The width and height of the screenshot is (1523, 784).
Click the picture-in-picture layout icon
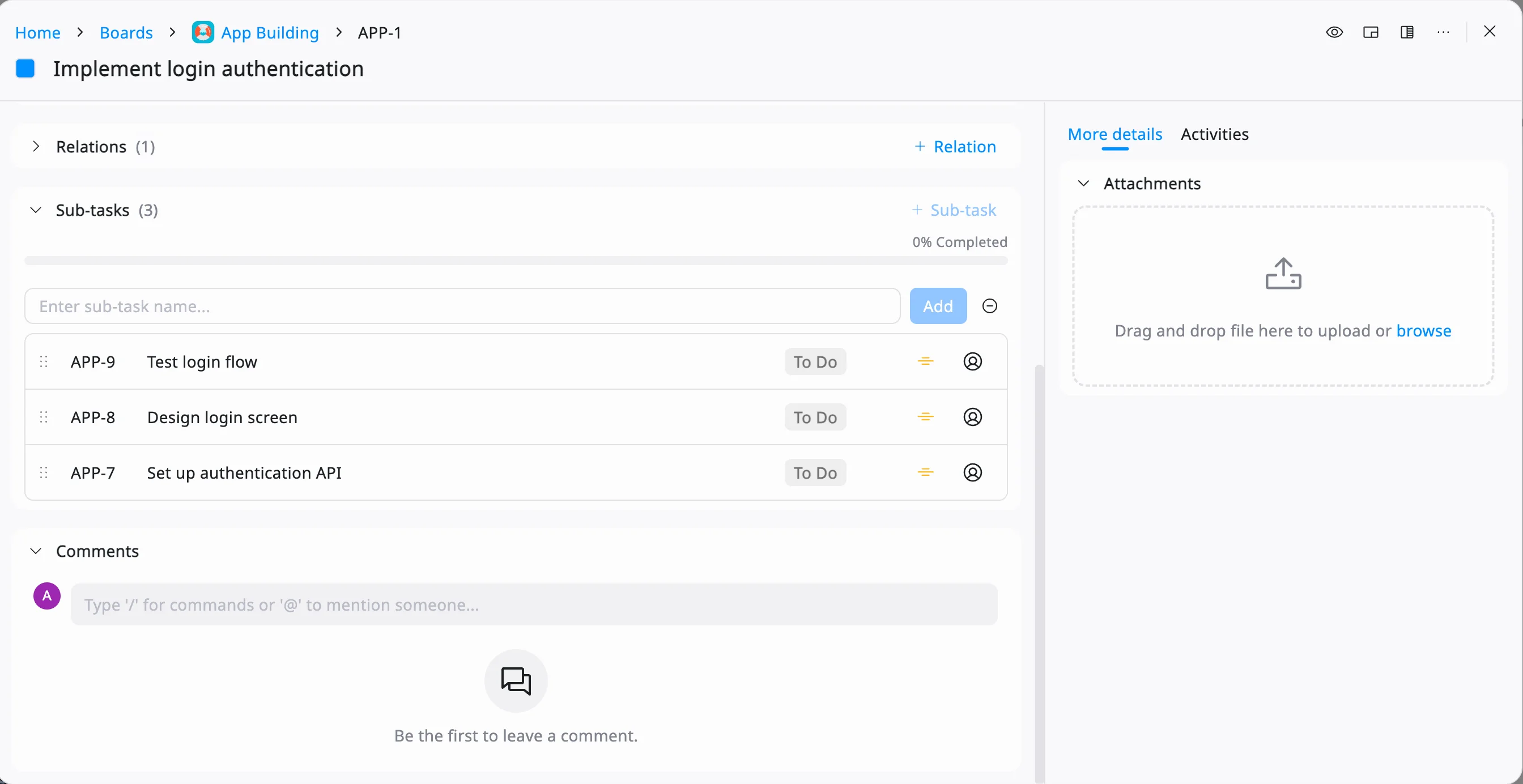(1371, 32)
